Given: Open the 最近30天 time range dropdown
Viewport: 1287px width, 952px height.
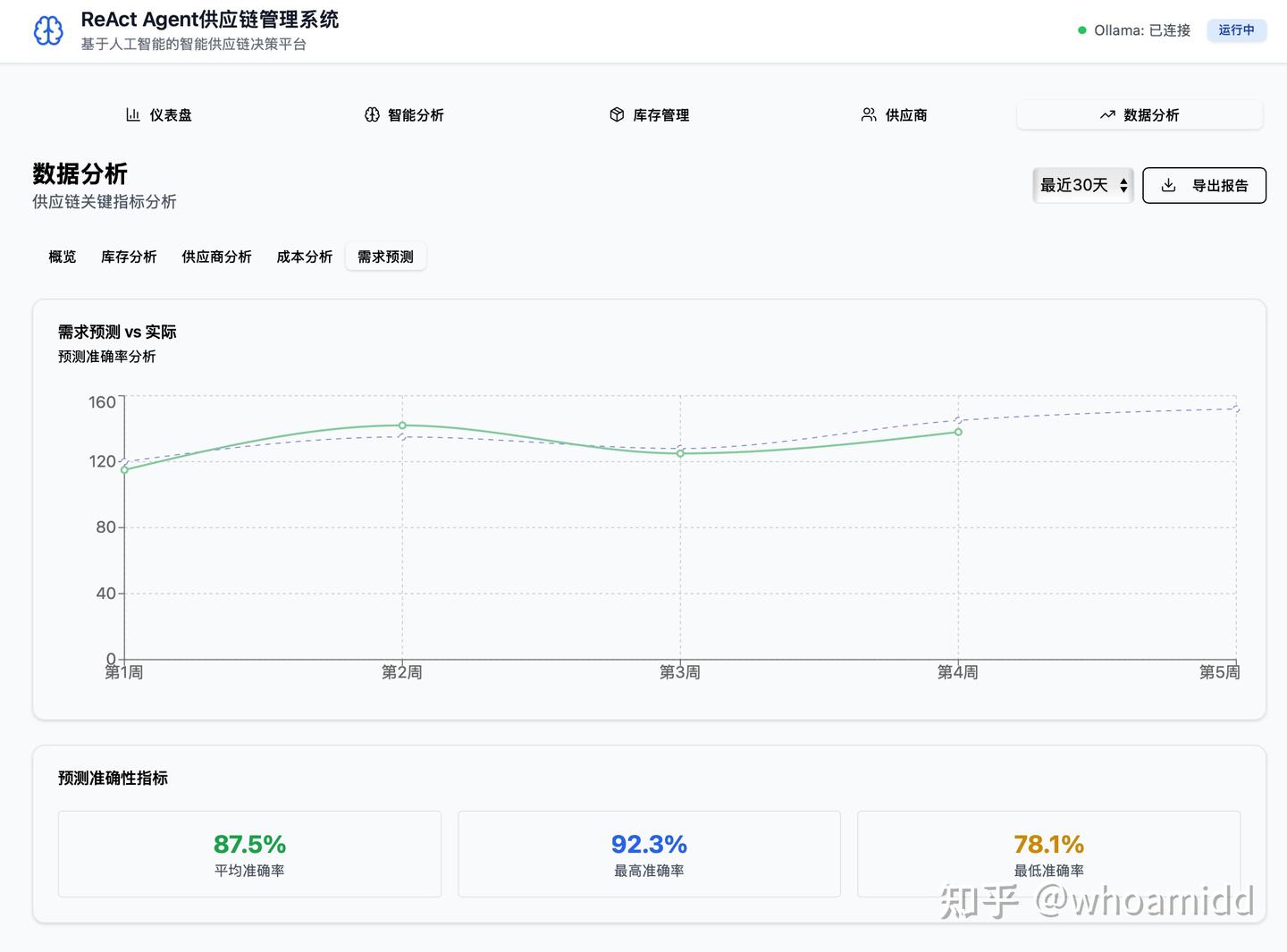Looking at the screenshot, I should [x=1082, y=185].
